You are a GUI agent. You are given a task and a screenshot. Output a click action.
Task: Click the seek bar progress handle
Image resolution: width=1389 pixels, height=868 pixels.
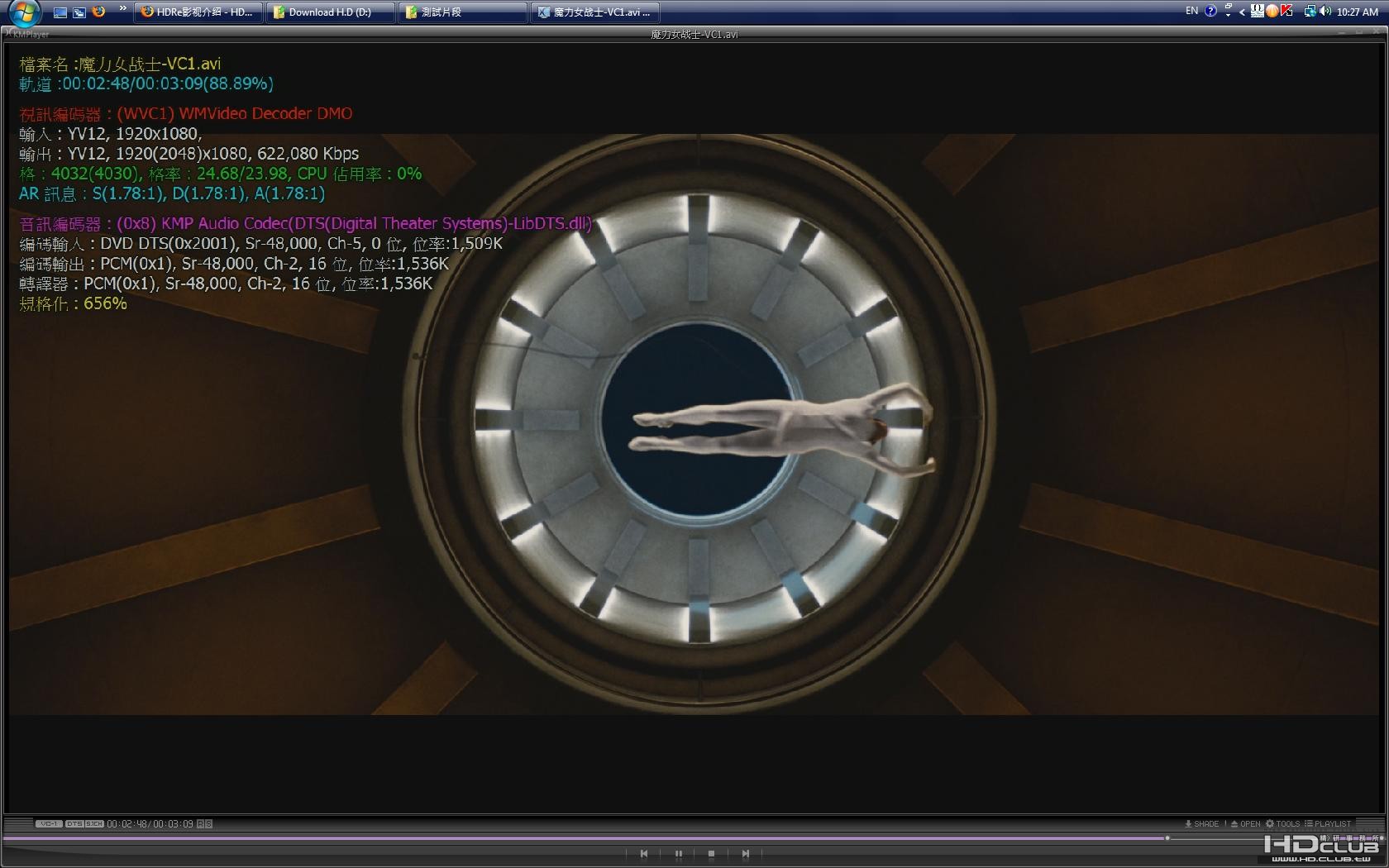[x=1167, y=837]
